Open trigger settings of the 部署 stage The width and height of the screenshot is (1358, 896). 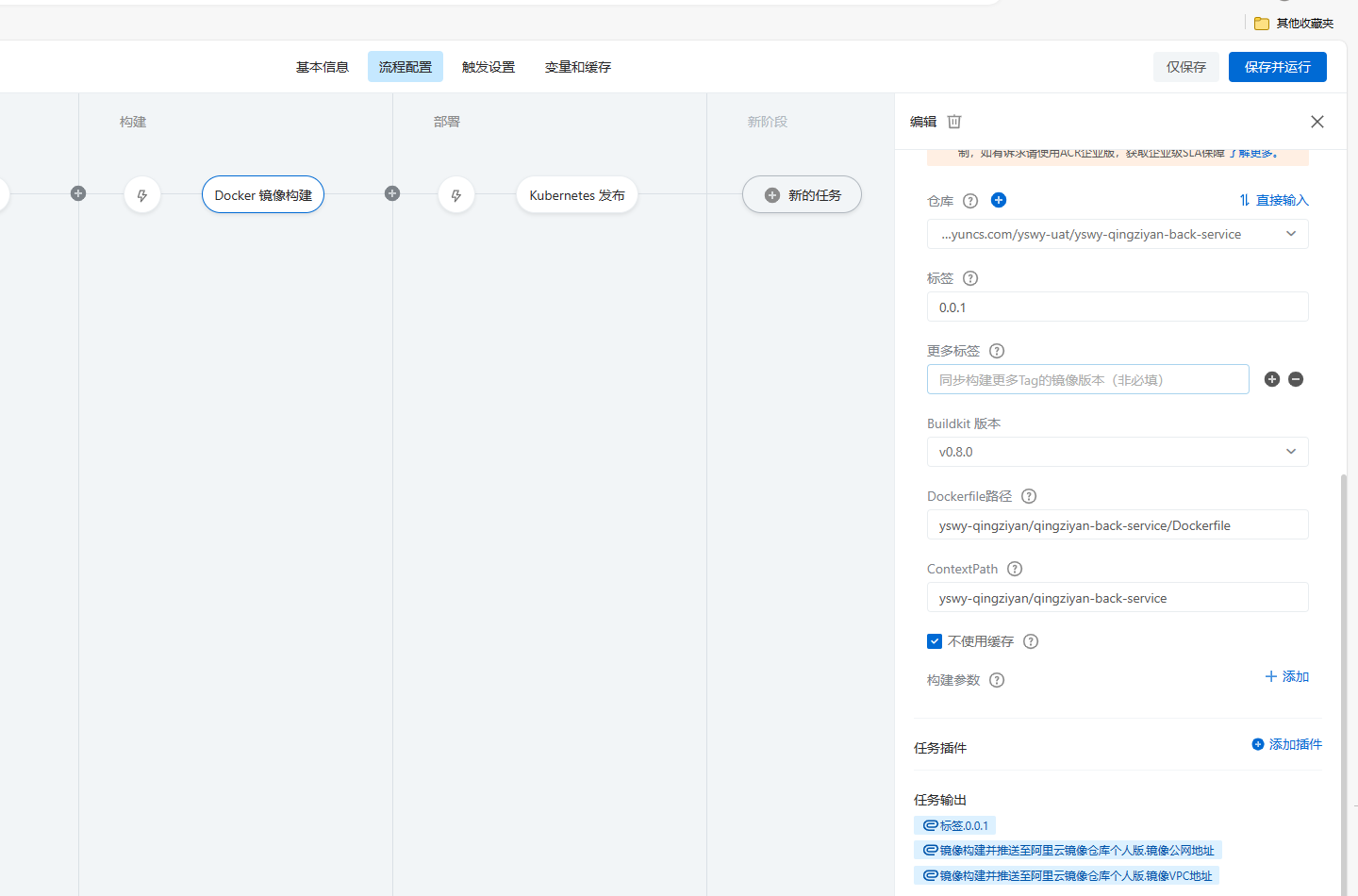click(456, 195)
